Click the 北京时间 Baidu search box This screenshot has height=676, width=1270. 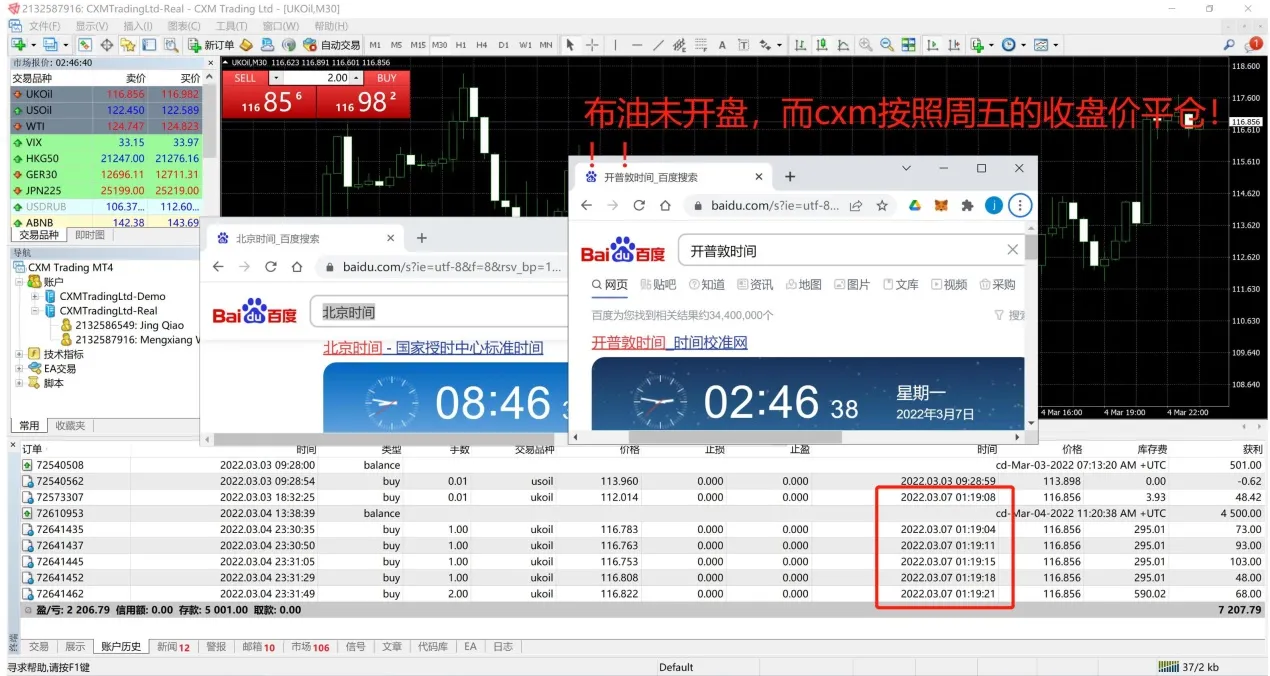[x=440, y=313]
